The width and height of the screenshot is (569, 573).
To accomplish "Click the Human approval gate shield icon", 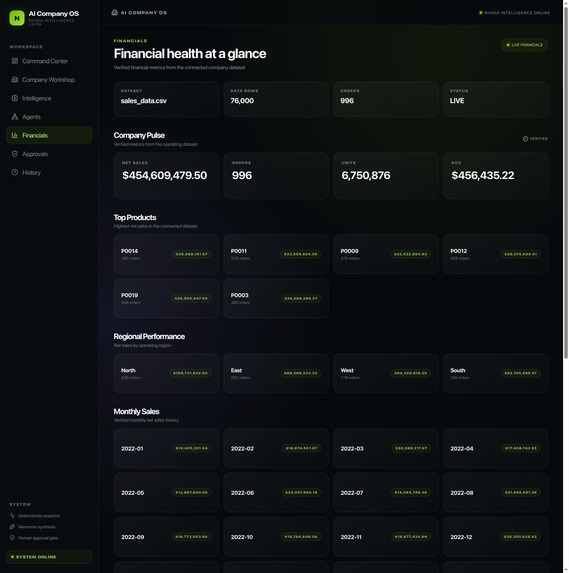I will (12, 538).
